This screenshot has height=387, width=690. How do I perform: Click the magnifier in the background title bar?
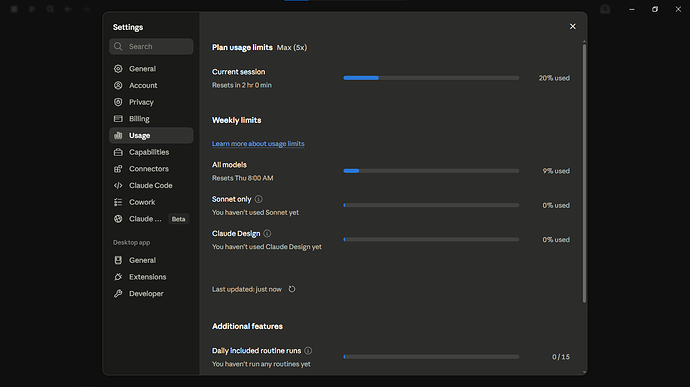click(50, 9)
